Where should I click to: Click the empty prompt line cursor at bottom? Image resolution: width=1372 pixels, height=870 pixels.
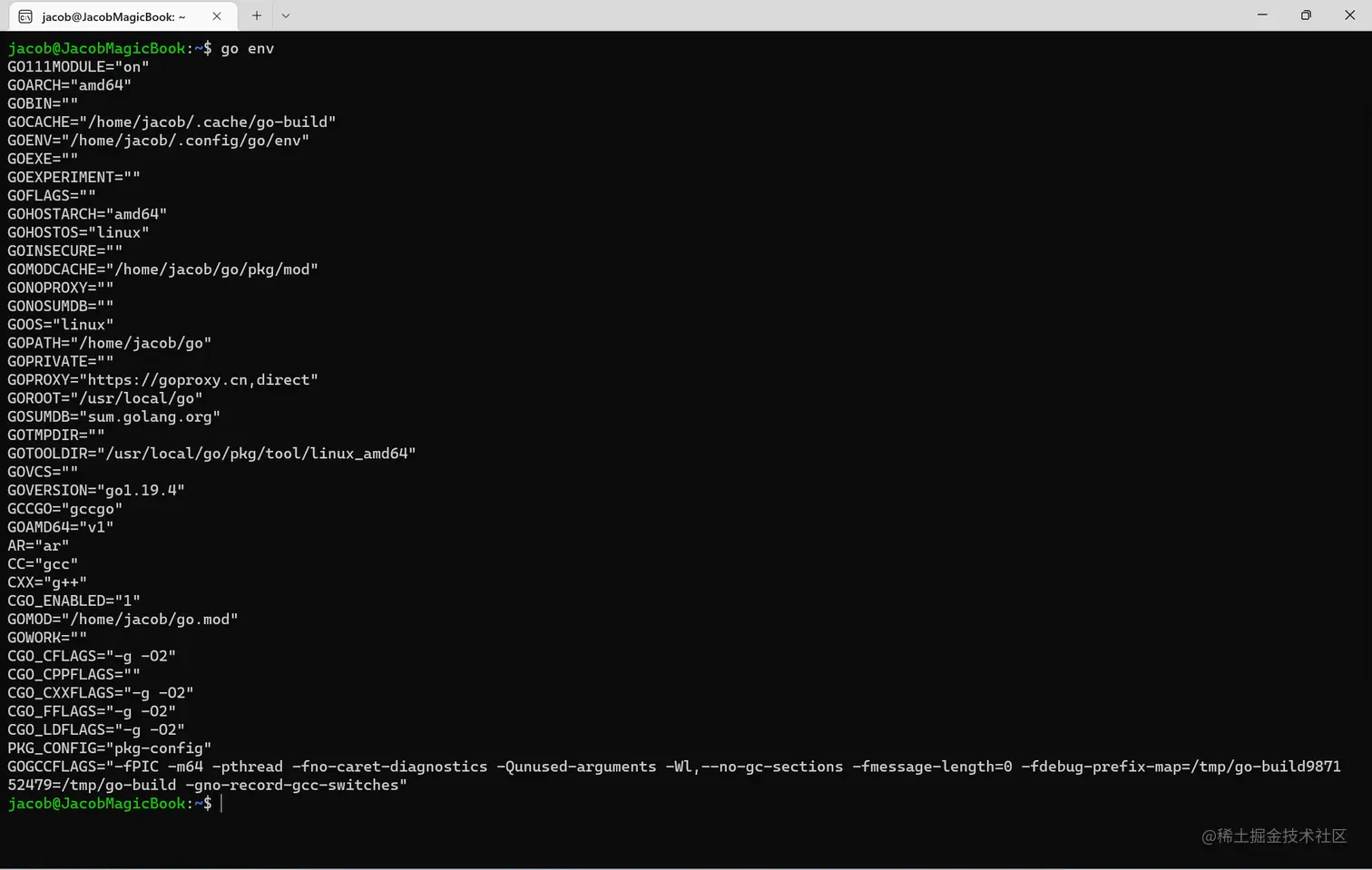coord(221,804)
